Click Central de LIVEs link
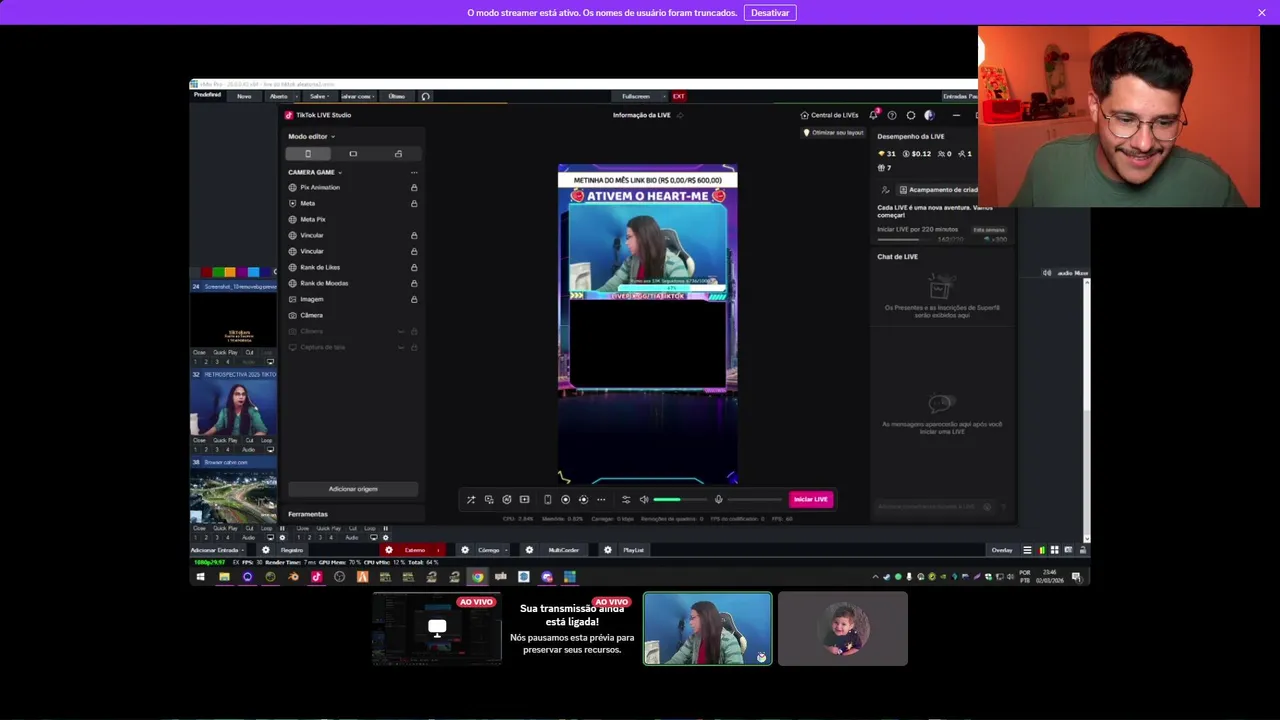 pyautogui.click(x=829, y=115)
